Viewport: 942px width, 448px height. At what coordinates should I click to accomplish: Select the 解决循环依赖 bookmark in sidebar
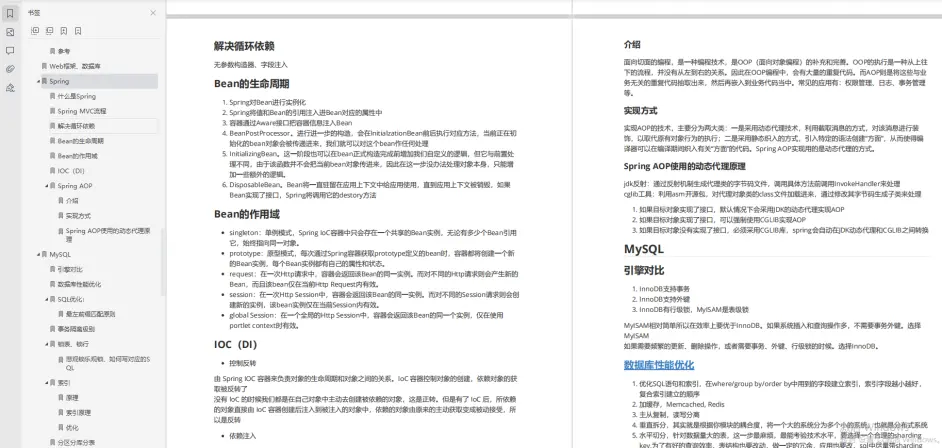pyautogui.click(x=76, y=126)
